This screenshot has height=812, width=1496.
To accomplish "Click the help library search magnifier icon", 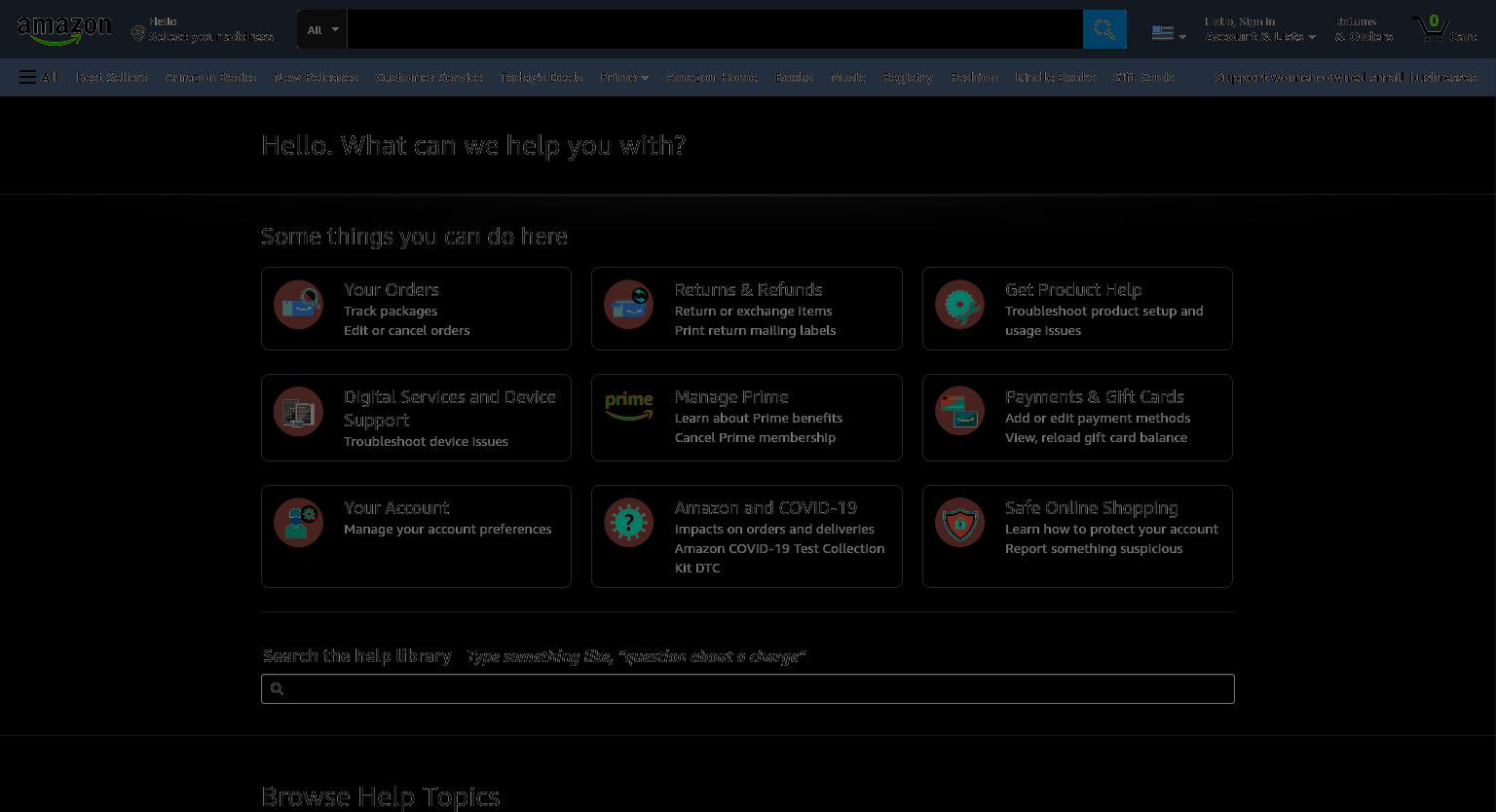I will [x=277, y=689].
